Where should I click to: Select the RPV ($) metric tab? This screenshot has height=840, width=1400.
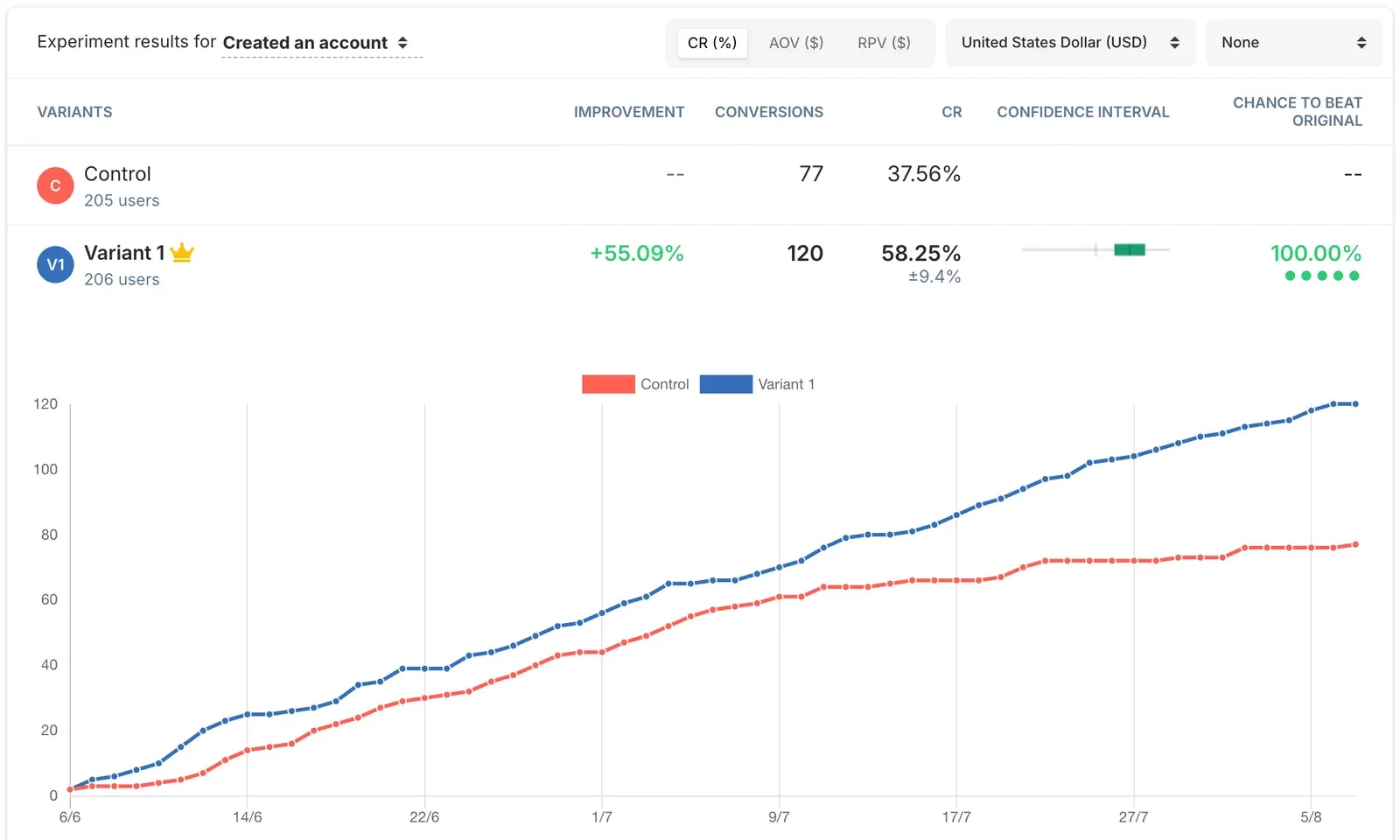click(884, 43)
